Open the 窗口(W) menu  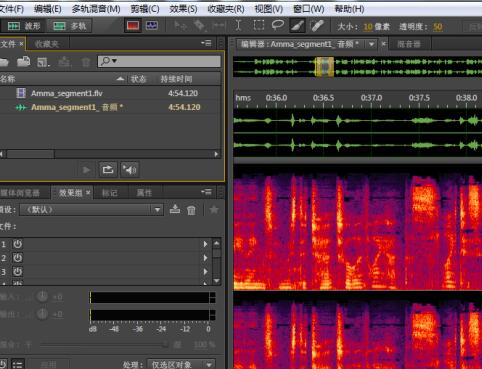click(308, 9)
